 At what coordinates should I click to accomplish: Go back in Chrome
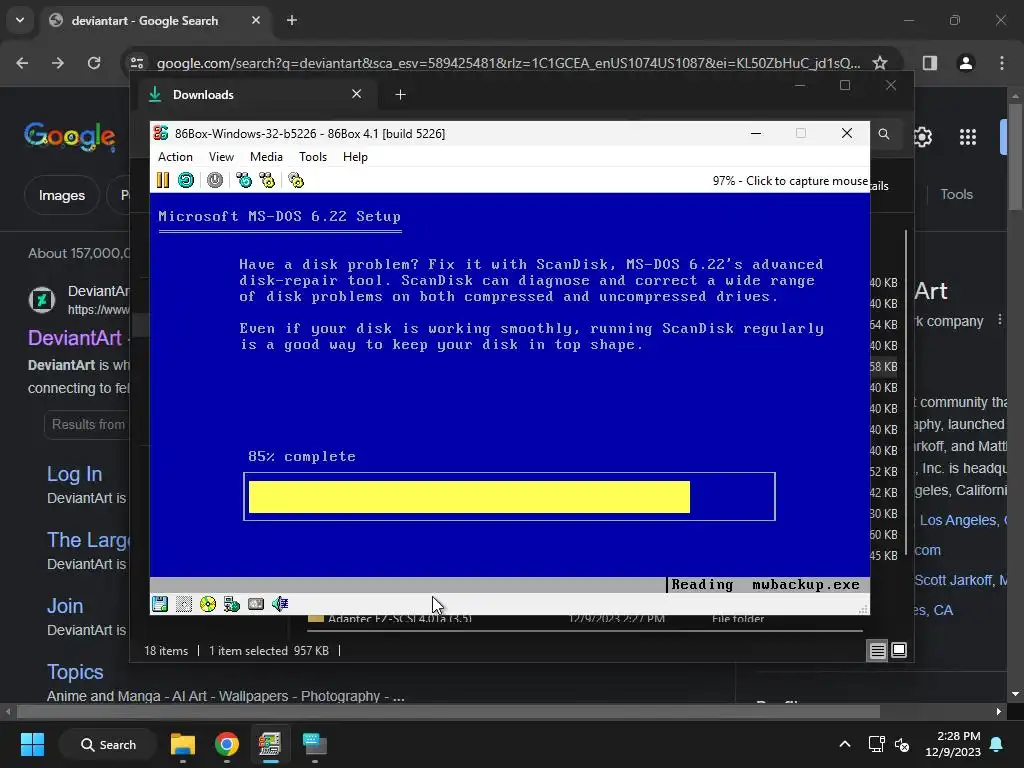22,63
